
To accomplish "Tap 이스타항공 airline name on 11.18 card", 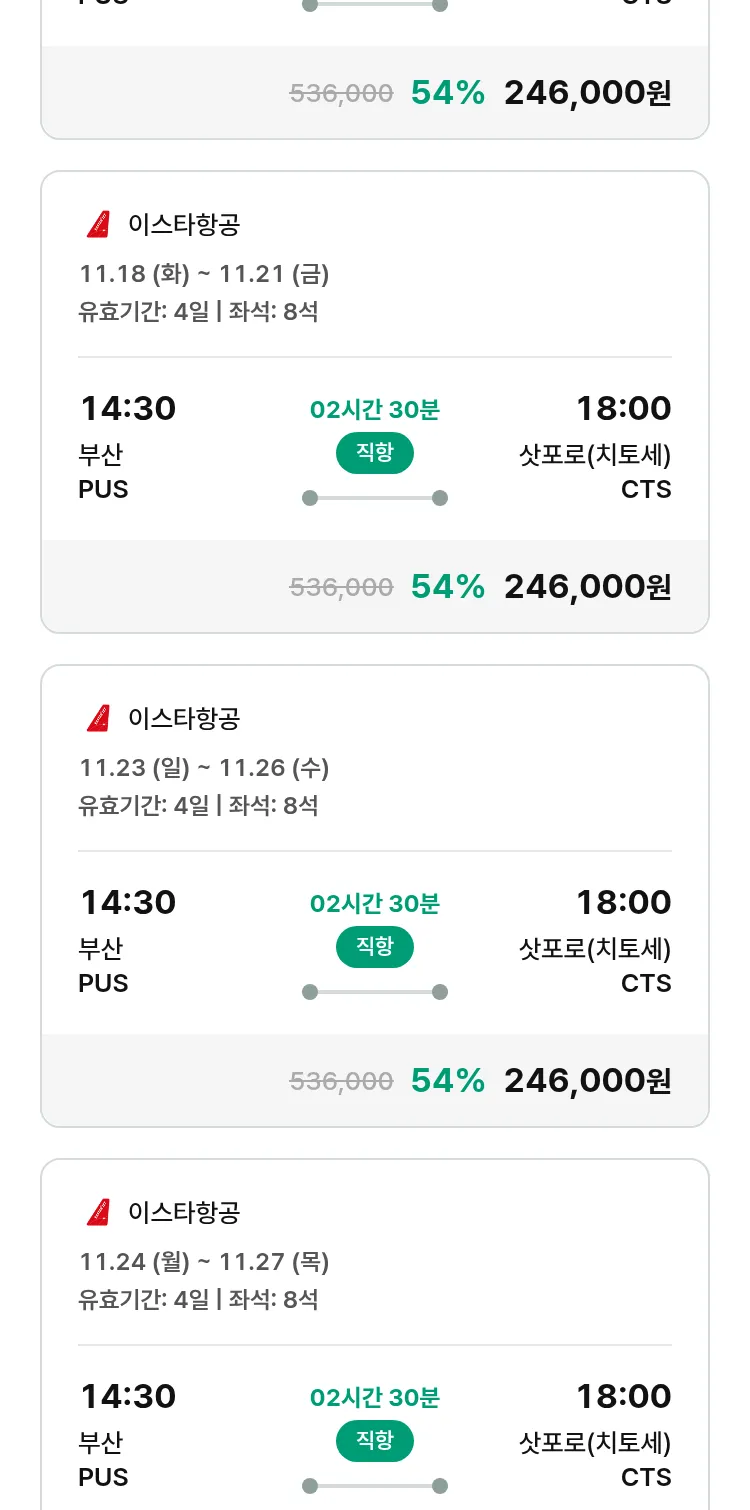I will click(x=184, y=225).
